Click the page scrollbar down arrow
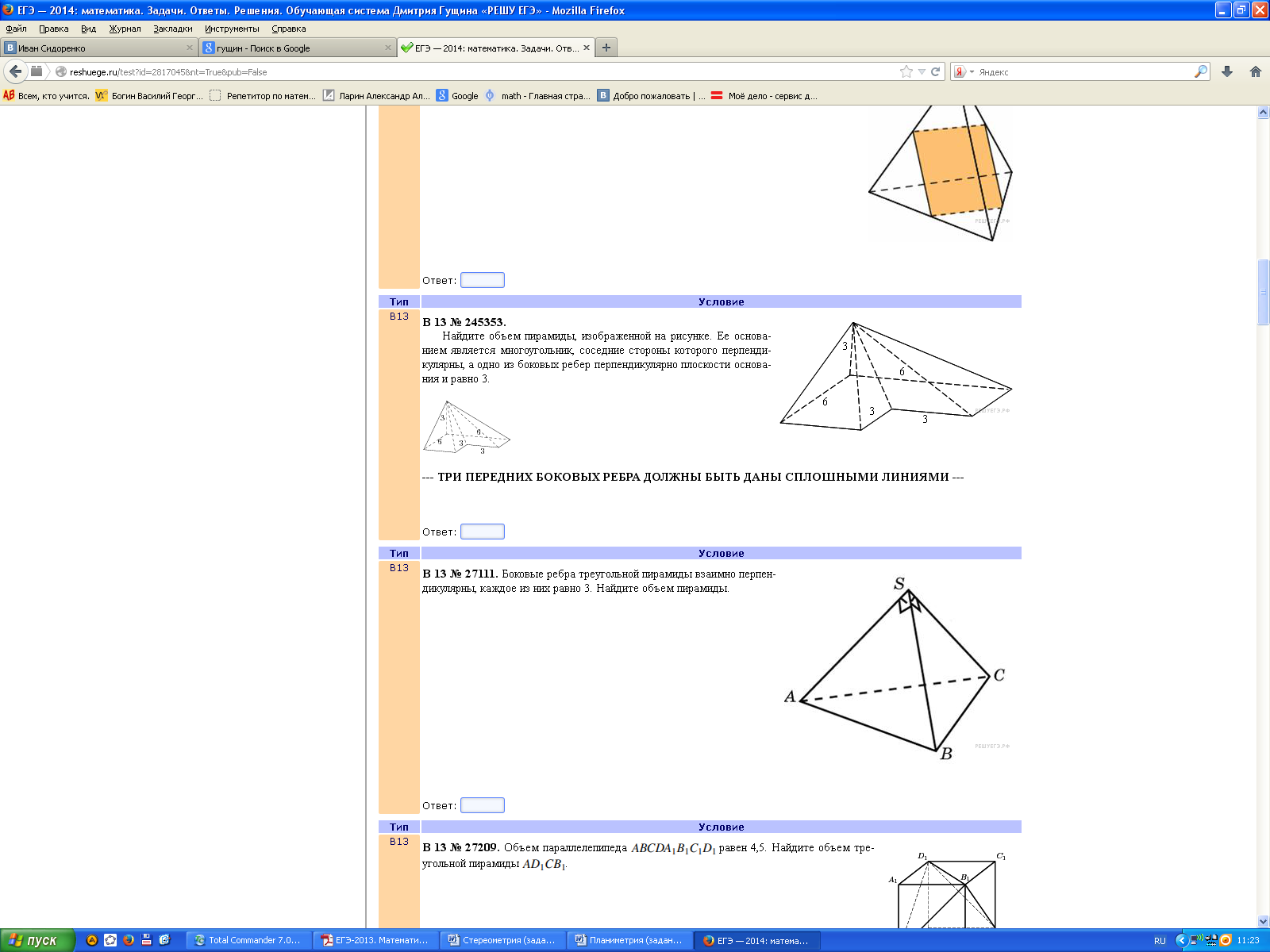Image resolution: width=1270 pixels, height=952 pixels. [x=1263, y=921]
